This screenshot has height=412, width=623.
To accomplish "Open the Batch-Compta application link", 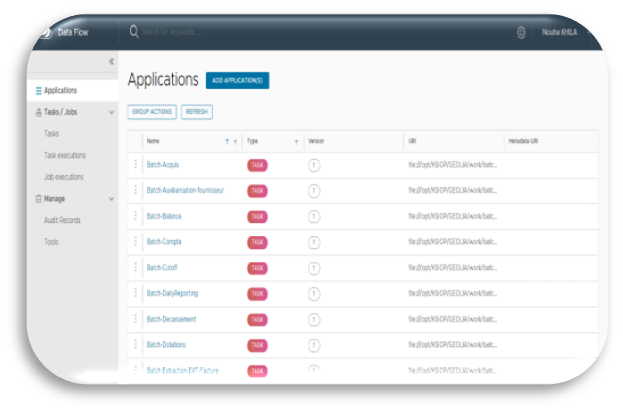I will coord(164,242).
